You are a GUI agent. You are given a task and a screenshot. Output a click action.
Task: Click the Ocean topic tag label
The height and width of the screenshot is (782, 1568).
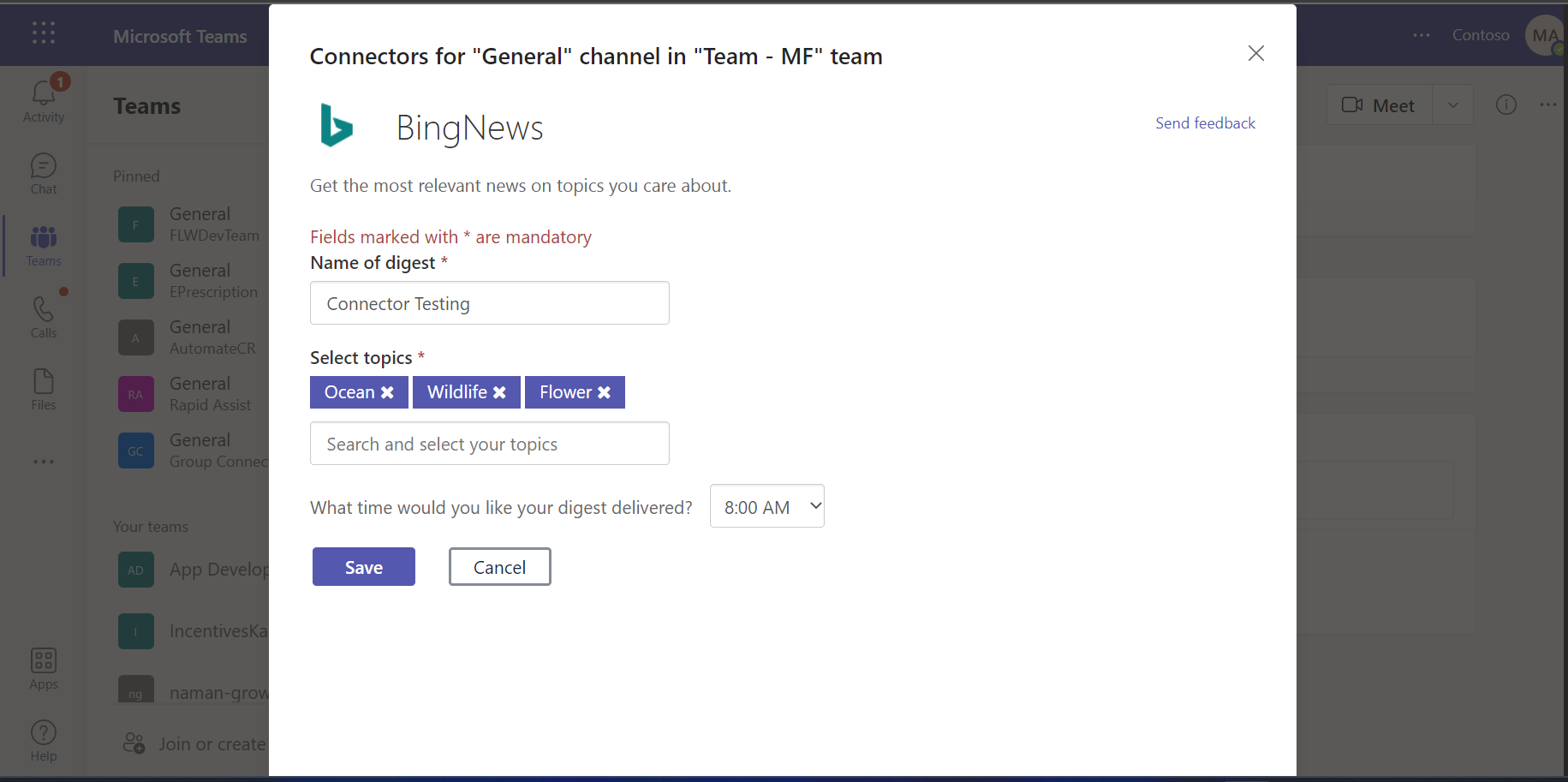[349, 392]
